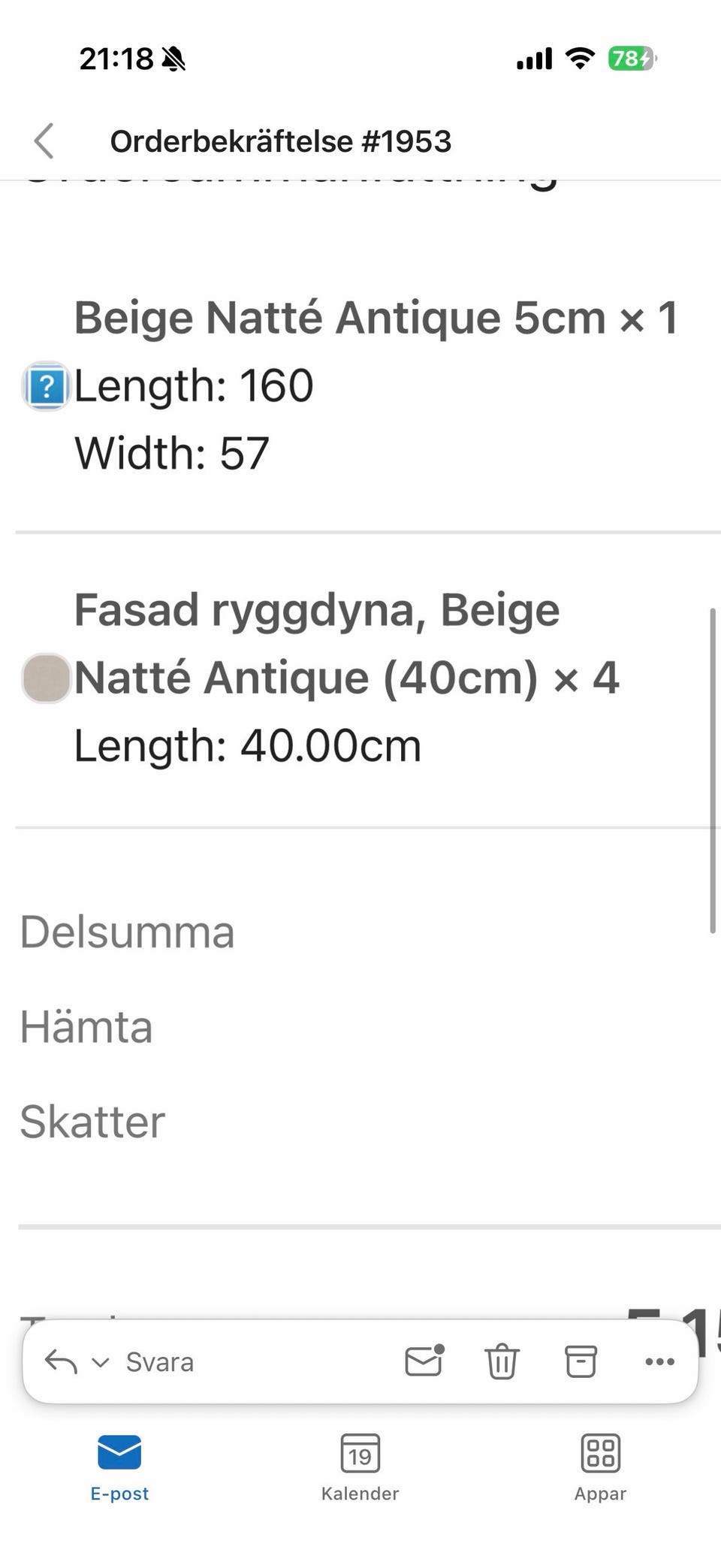Expand reply options chevron

pos(100,1362)
